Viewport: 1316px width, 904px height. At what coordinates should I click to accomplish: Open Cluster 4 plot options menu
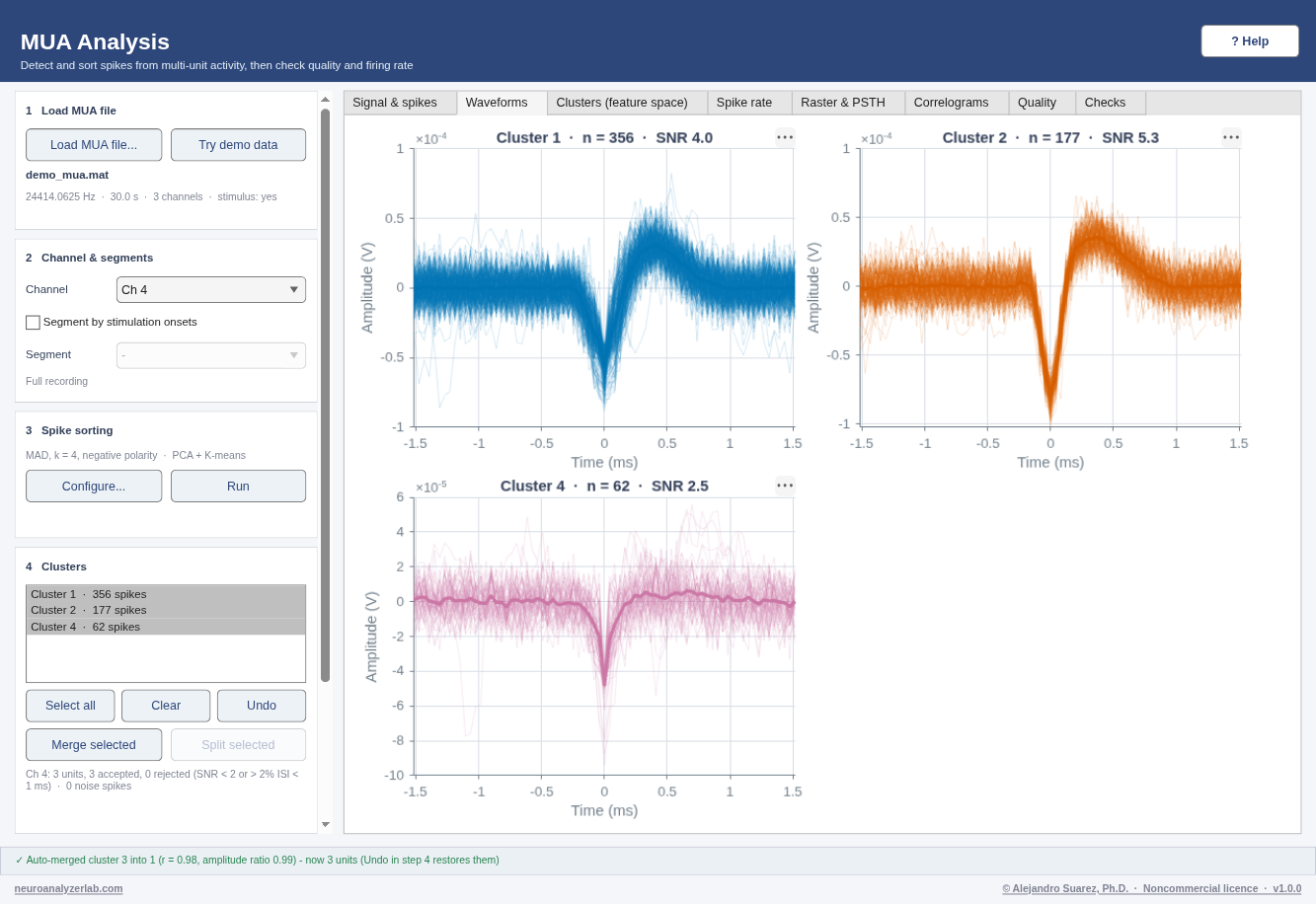click(x=785, y=486)
